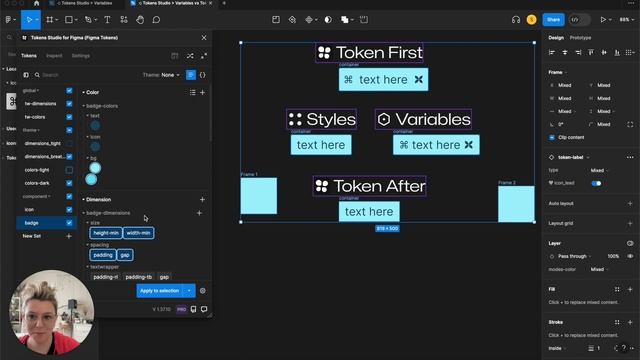Switch to the Design tab
Viewport: 640px width, 360px height.
click(556, 38)
